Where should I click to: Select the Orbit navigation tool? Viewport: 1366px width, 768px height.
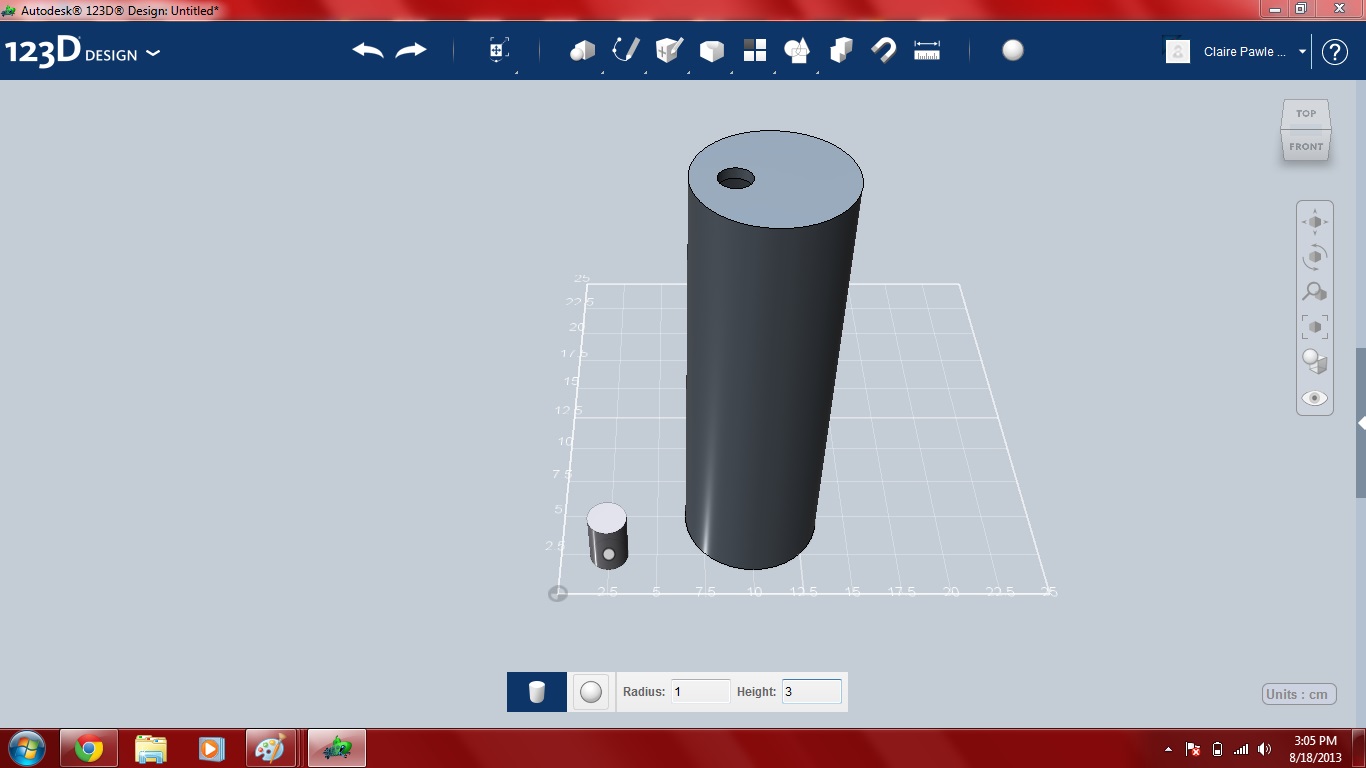point(1314,257)
